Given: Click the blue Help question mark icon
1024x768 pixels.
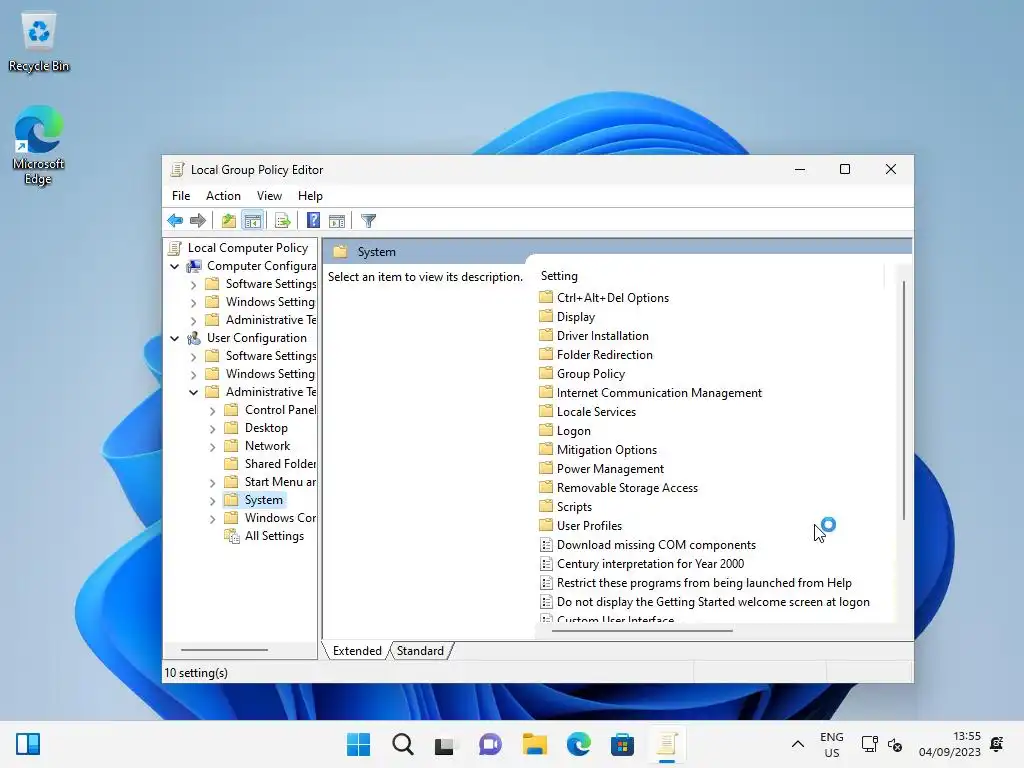Looking at the screenshot, I should coord(313,221).
